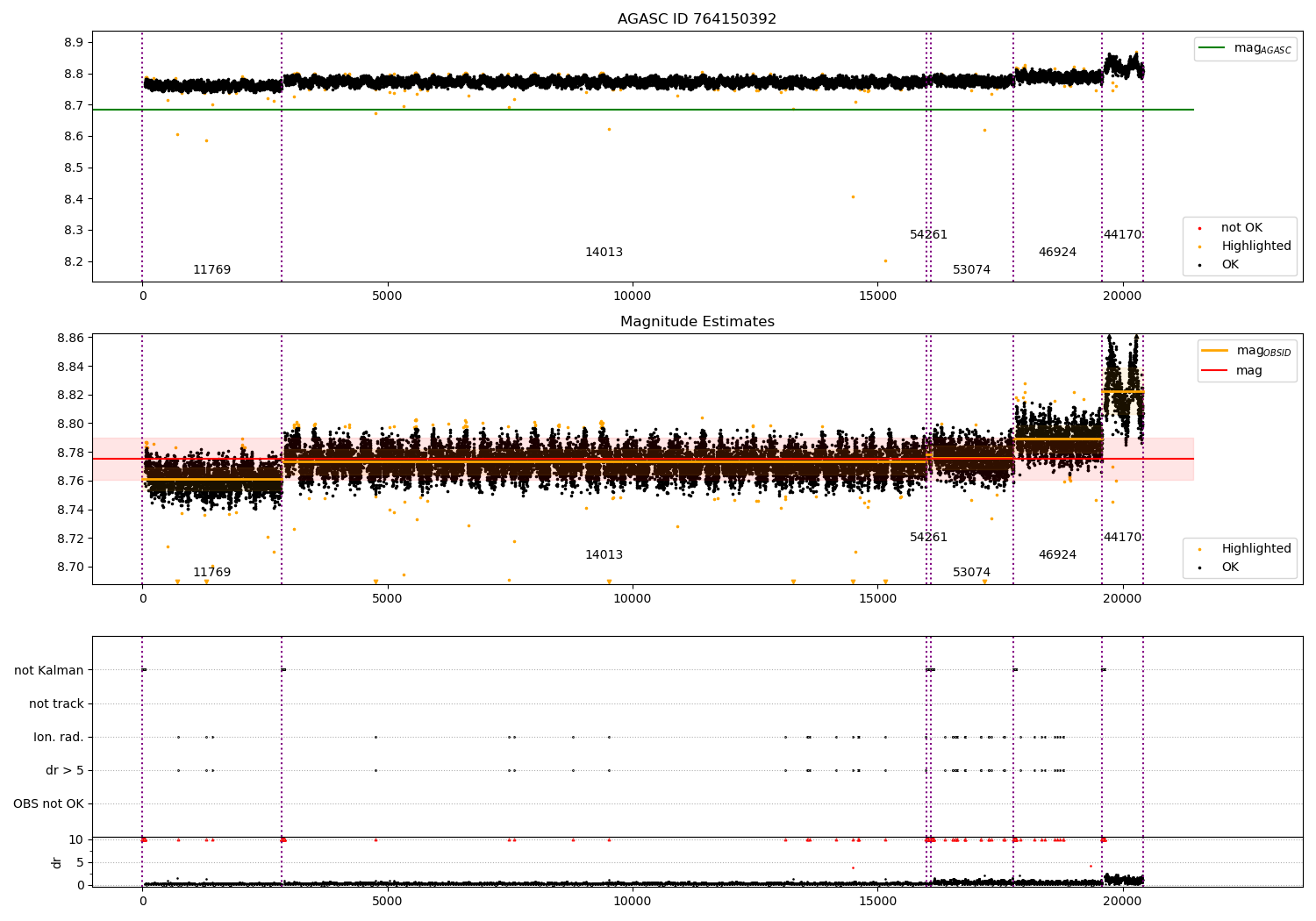Select the mag AGASC legend label in top plot
Viewport: 1316px width, 921px height.
coord(1262,49)
